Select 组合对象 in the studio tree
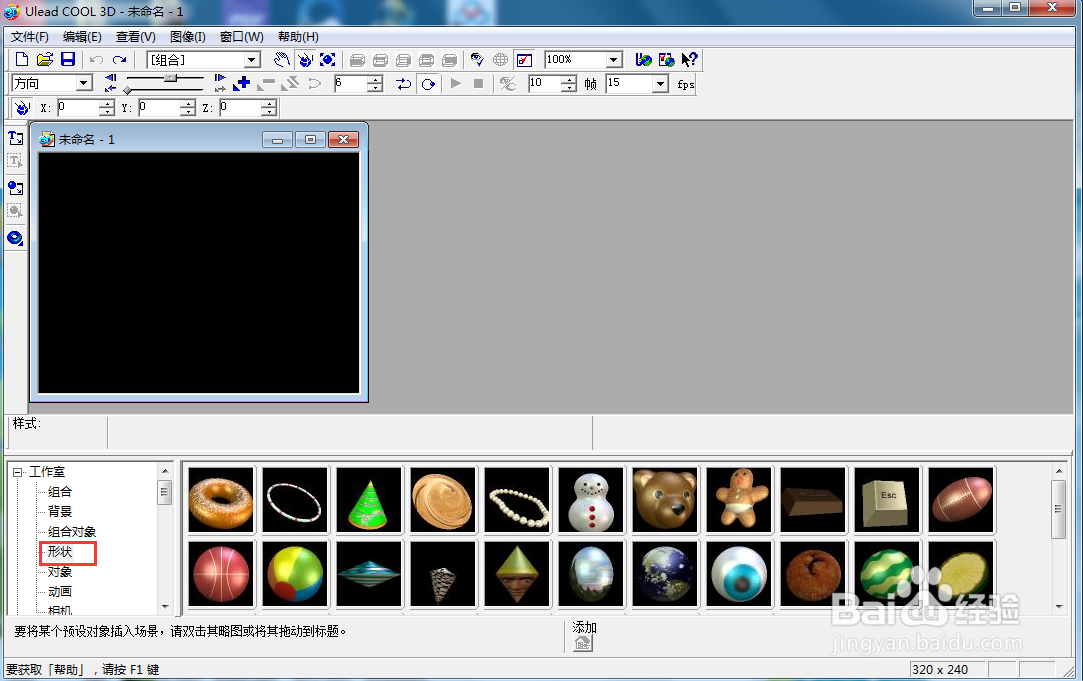This screenshot has height=681, width=1083. (x=72, y=532)
